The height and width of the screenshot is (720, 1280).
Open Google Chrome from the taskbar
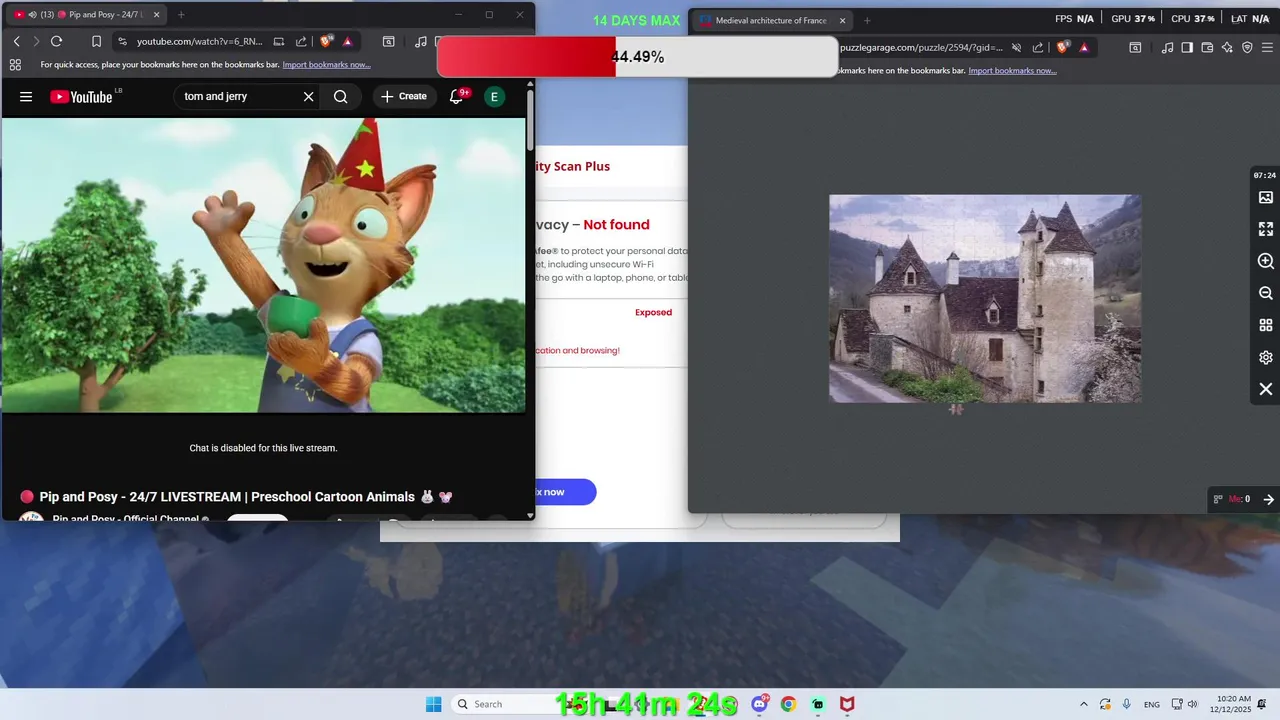(x=788, y=704)
